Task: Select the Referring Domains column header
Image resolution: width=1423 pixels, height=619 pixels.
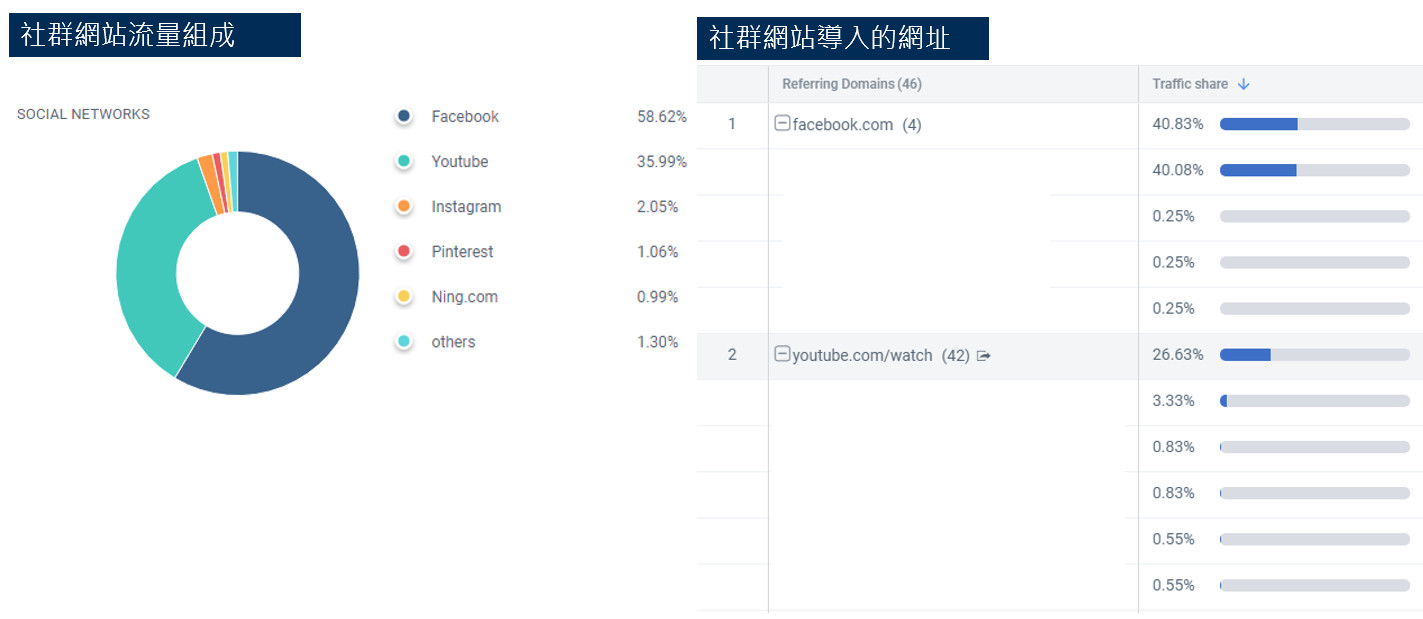Action: pos(852,84)
